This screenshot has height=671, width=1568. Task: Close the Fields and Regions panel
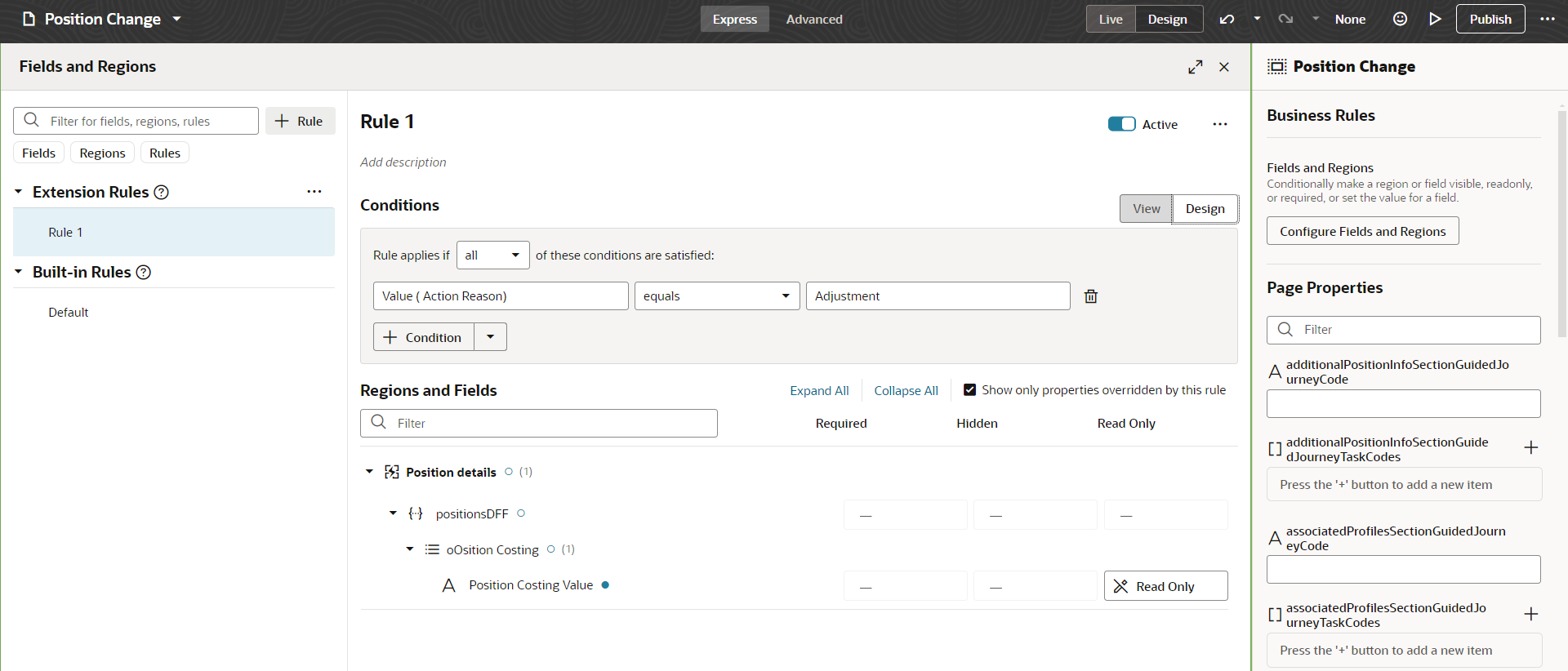pyautogui.click(x=1224, y=67)
